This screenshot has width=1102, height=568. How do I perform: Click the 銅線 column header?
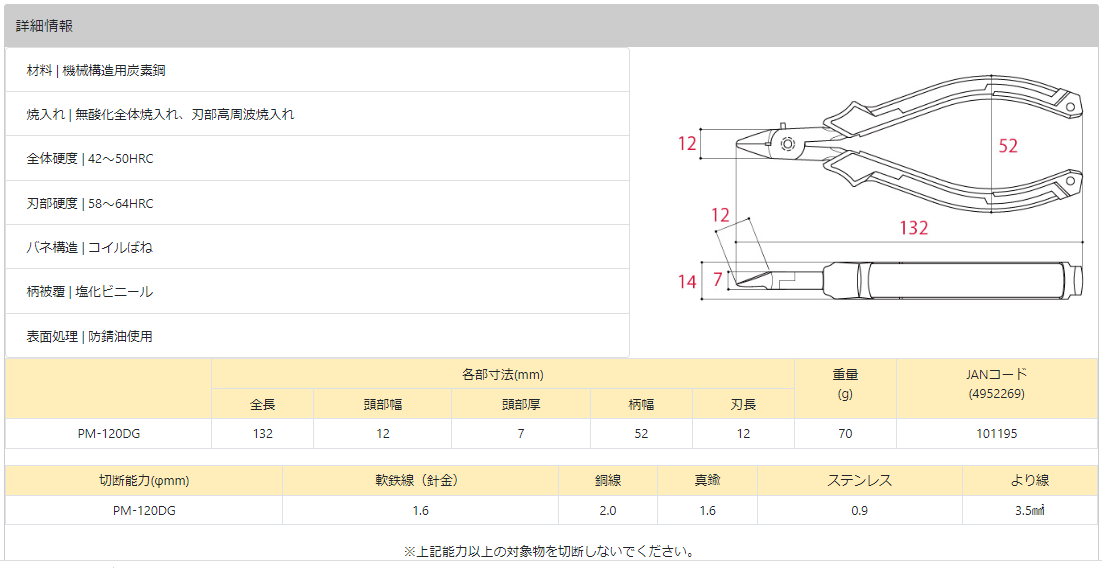click(x=608, y=481)
